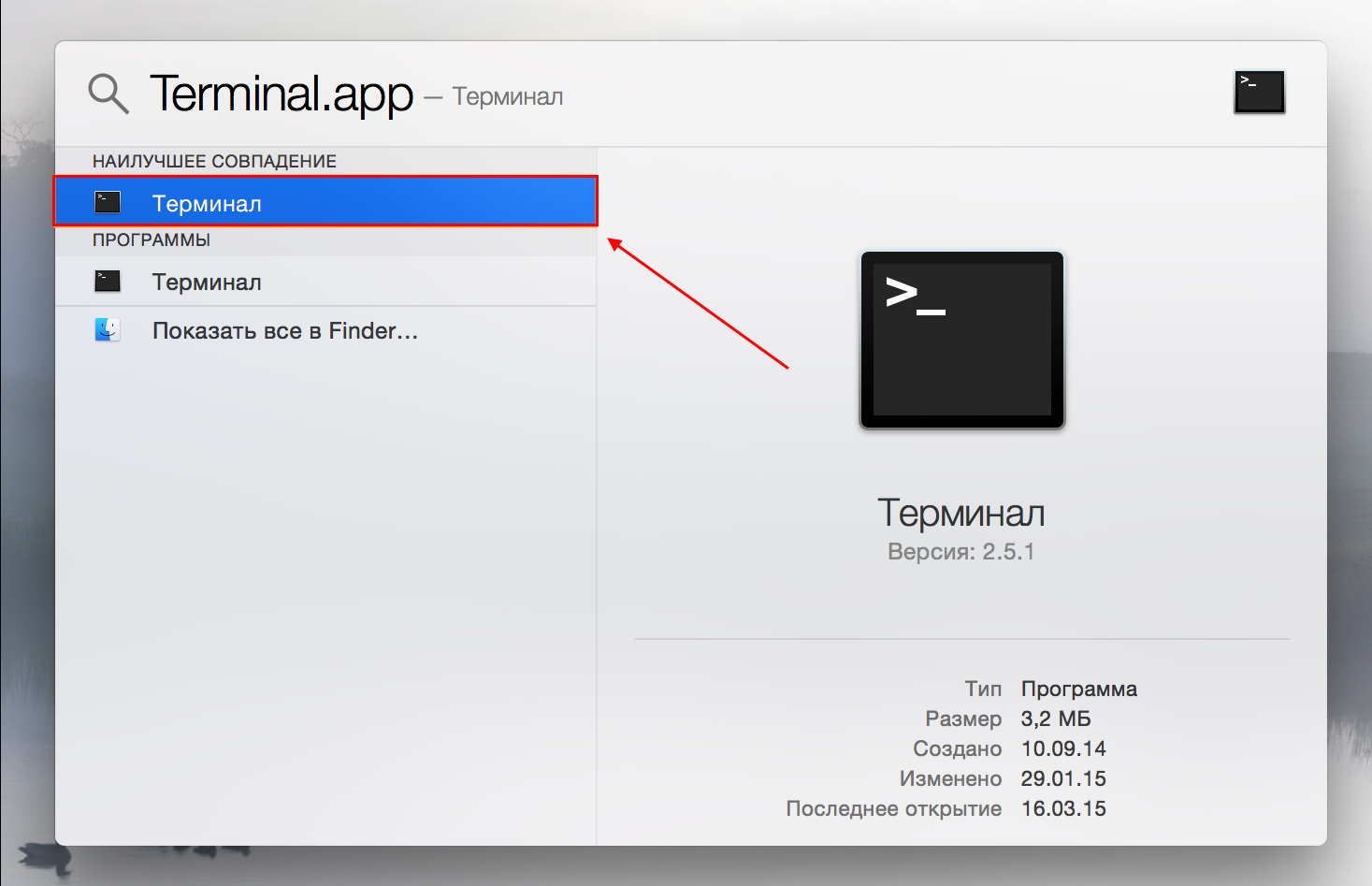This screenshot has height=886, width=1372.
Task: Select the Terminal icon next to best match
Action: tap(107, 201)
